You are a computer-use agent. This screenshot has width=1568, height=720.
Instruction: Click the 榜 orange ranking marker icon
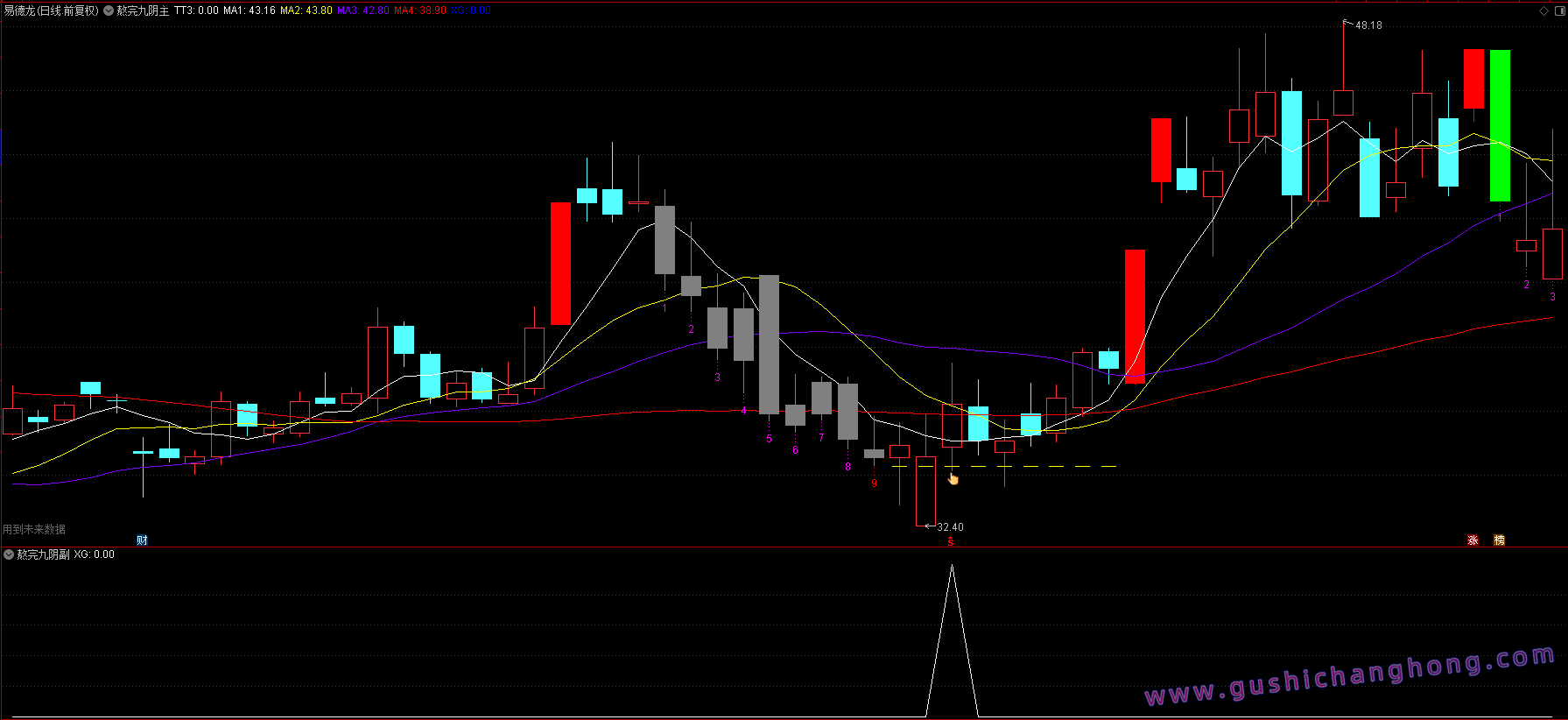(1499, 540)
